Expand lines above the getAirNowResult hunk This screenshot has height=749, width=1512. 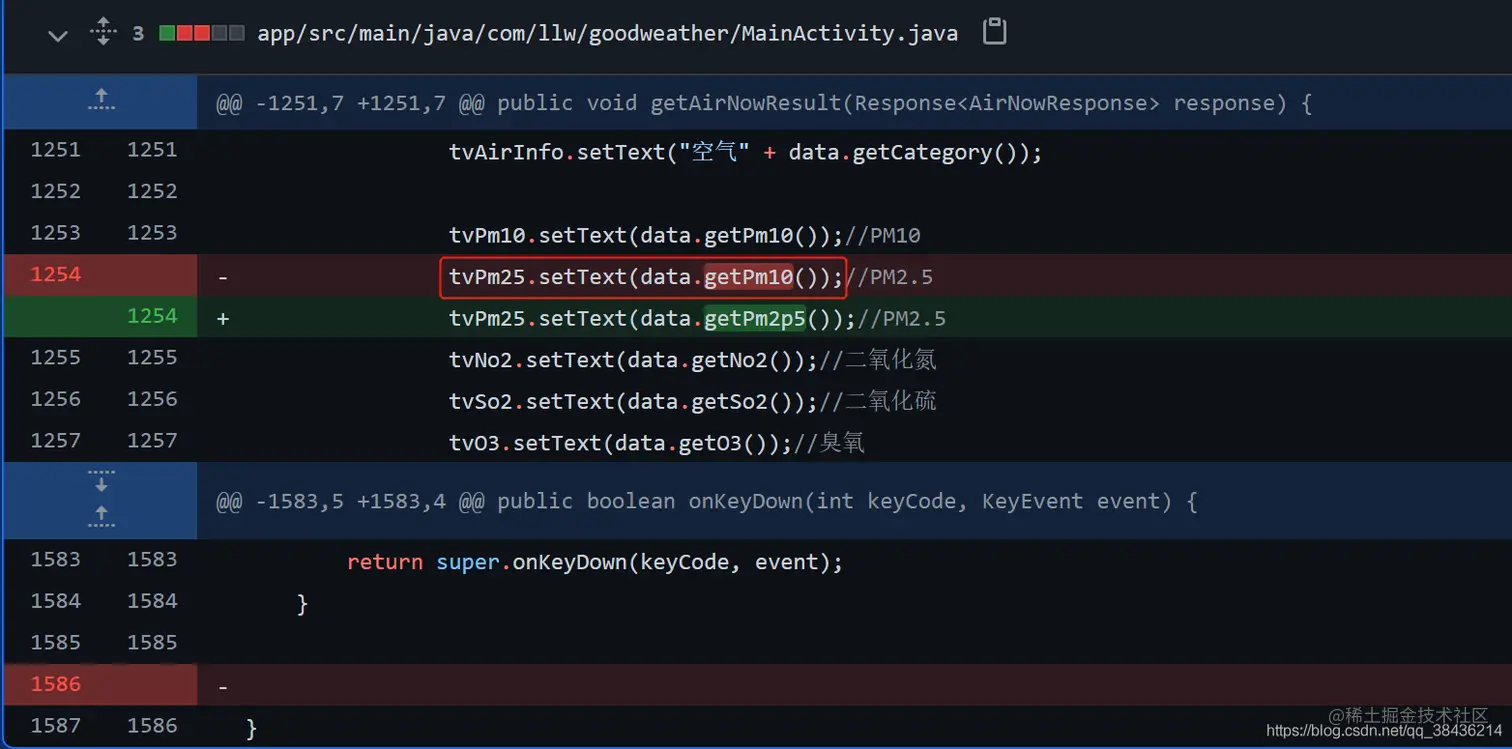click(101, 99)
